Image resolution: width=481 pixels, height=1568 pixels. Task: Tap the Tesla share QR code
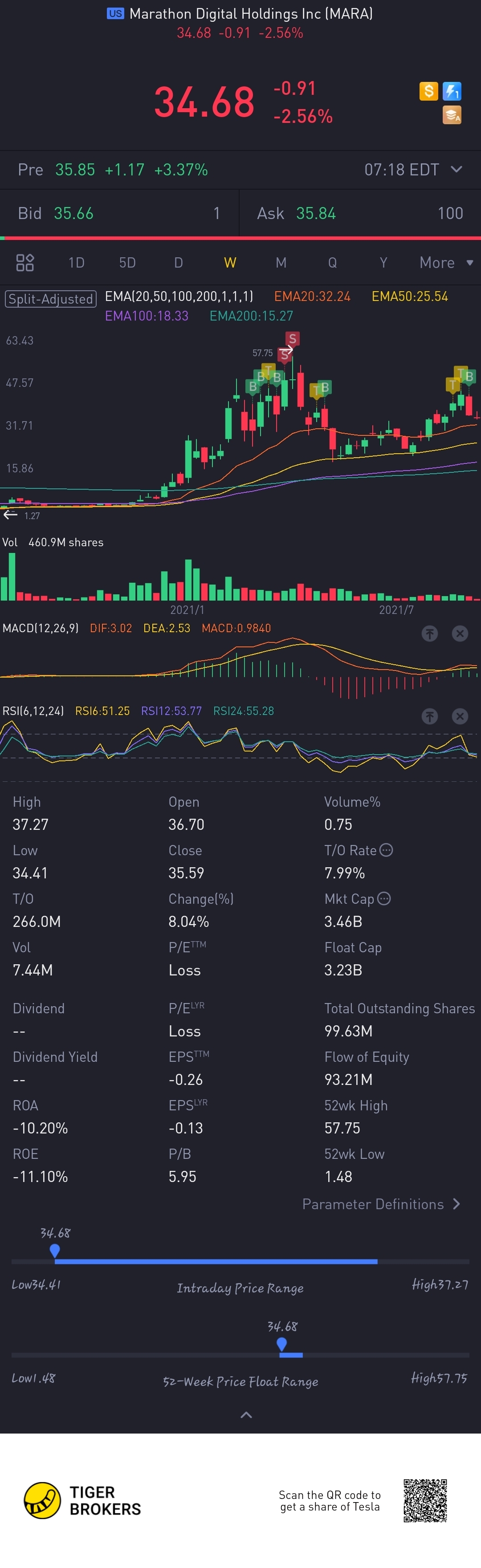pos(425,1500)
